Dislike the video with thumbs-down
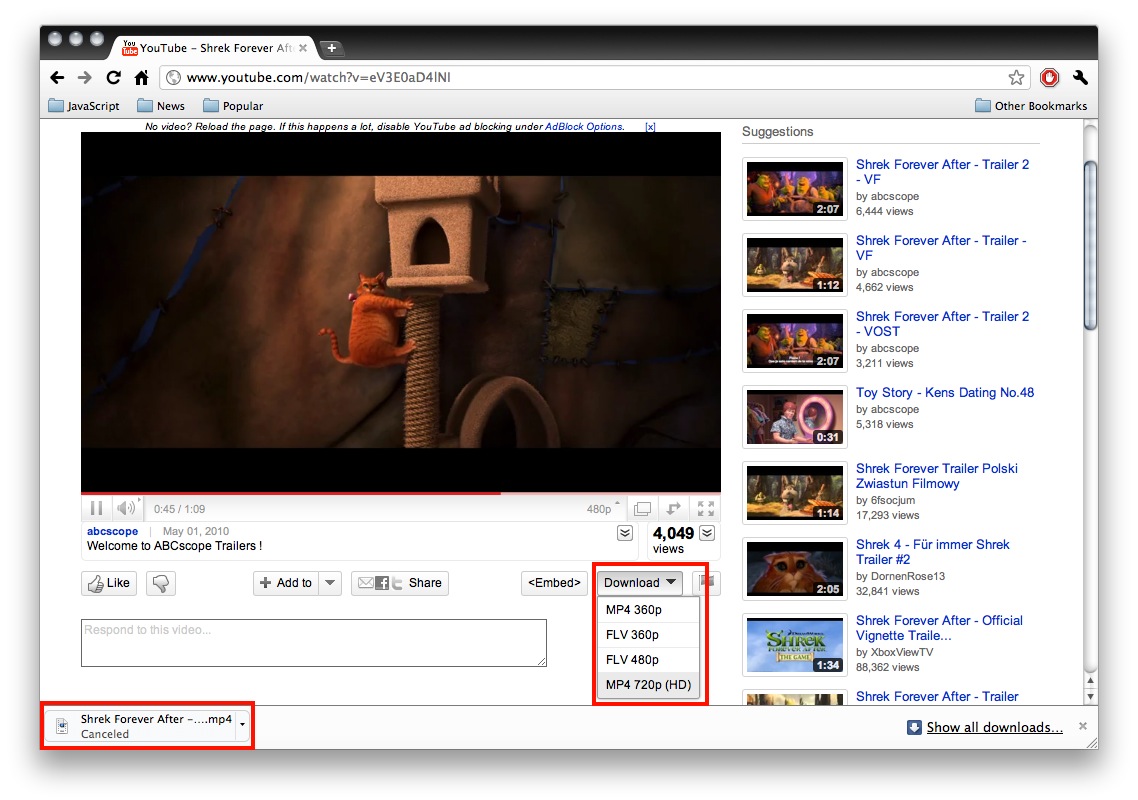The image size is (1138, 800). click(161, 583)
